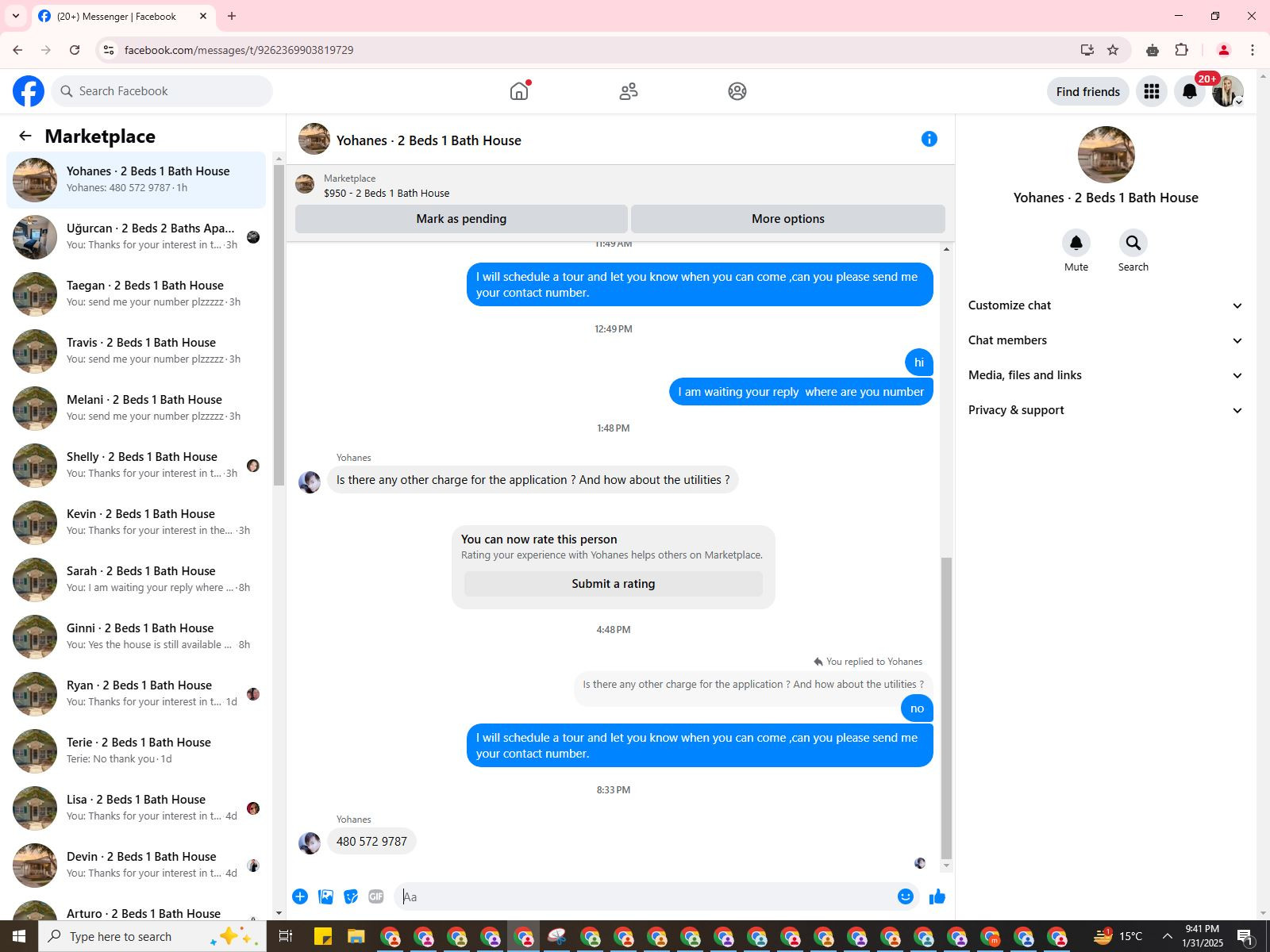Bookmark this tab with the star icon
1270x952 pixels.
(x=1113, y=50)
